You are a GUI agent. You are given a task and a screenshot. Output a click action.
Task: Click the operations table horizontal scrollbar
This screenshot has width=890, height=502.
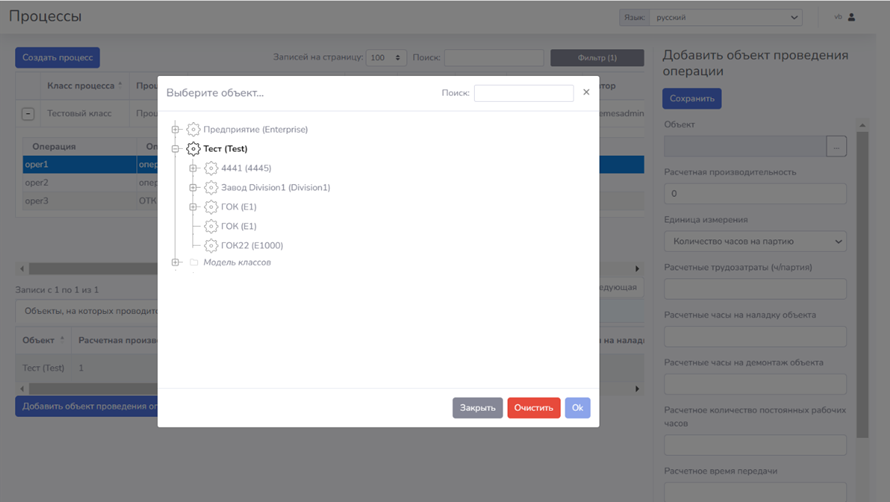pos(94,269)
